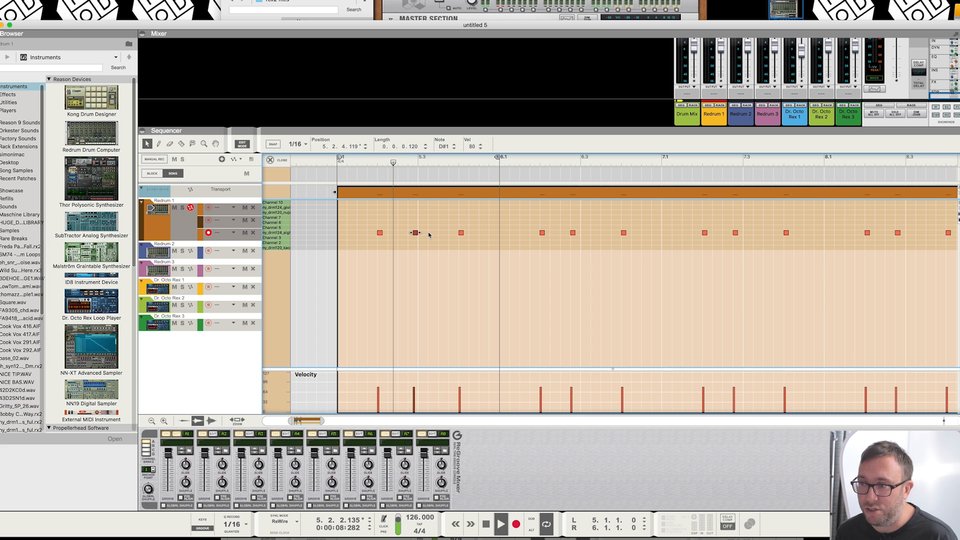Click the Fast Forward button in transport
960x540 pixels.
tap(470, 524)
